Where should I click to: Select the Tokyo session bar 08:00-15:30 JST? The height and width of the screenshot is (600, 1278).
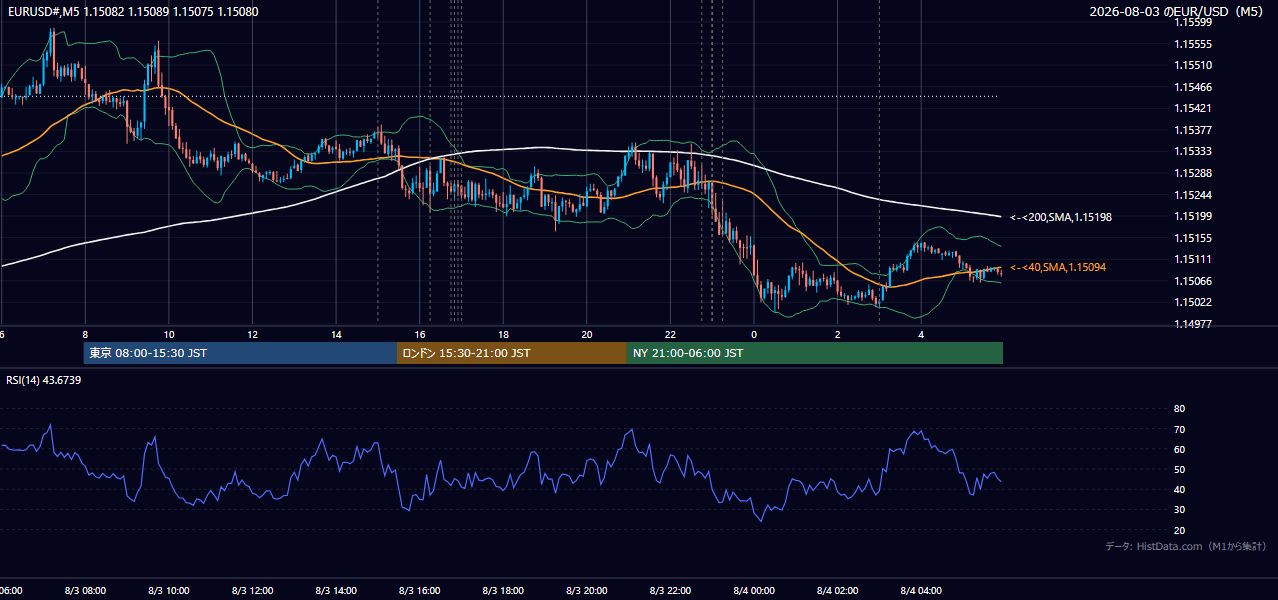(x=241, y=353)
